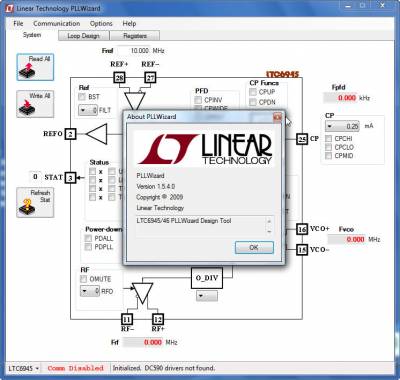Click the Fref frequency input field
Screen dimensions: 400x380
[133, 51]
